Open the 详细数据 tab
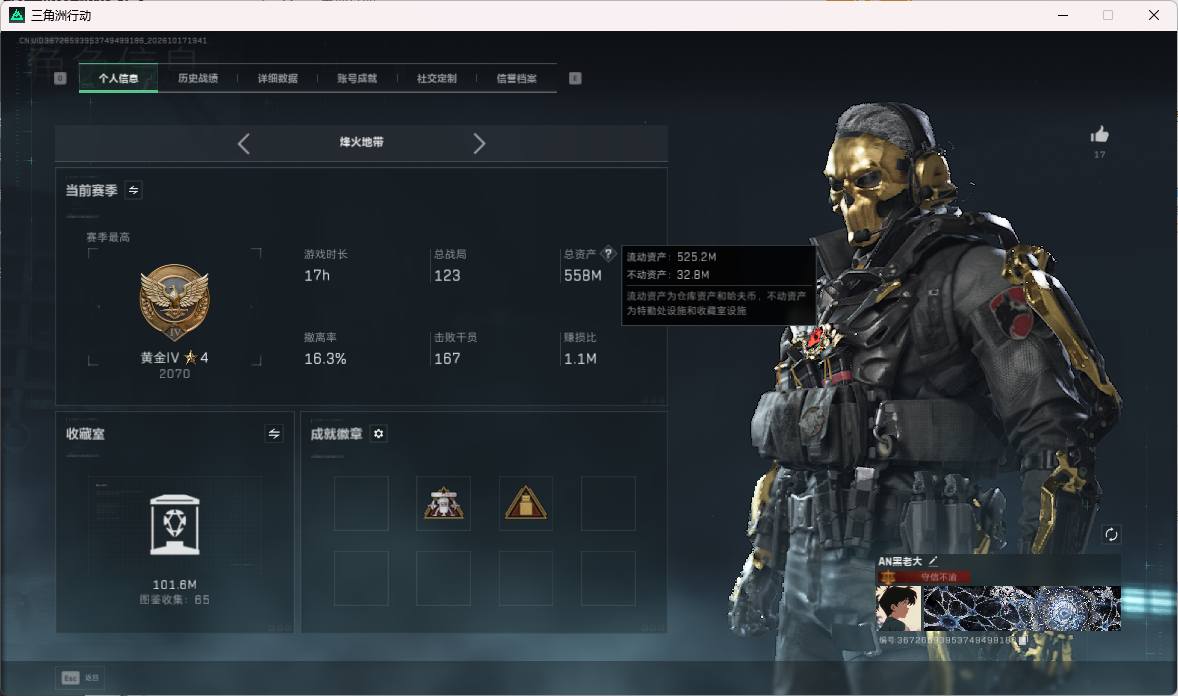This screenshot has width=1178, height=696. point(277,78)
